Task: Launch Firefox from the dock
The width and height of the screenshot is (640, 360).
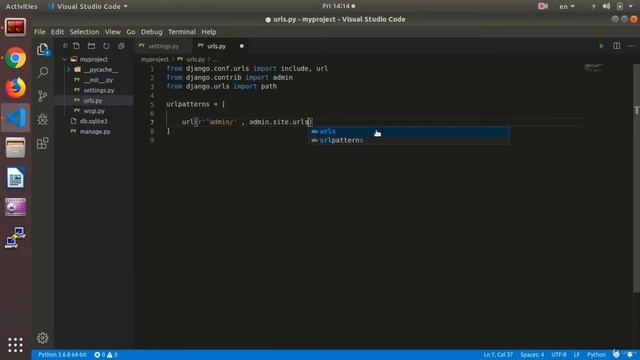Action: point(16,88)
